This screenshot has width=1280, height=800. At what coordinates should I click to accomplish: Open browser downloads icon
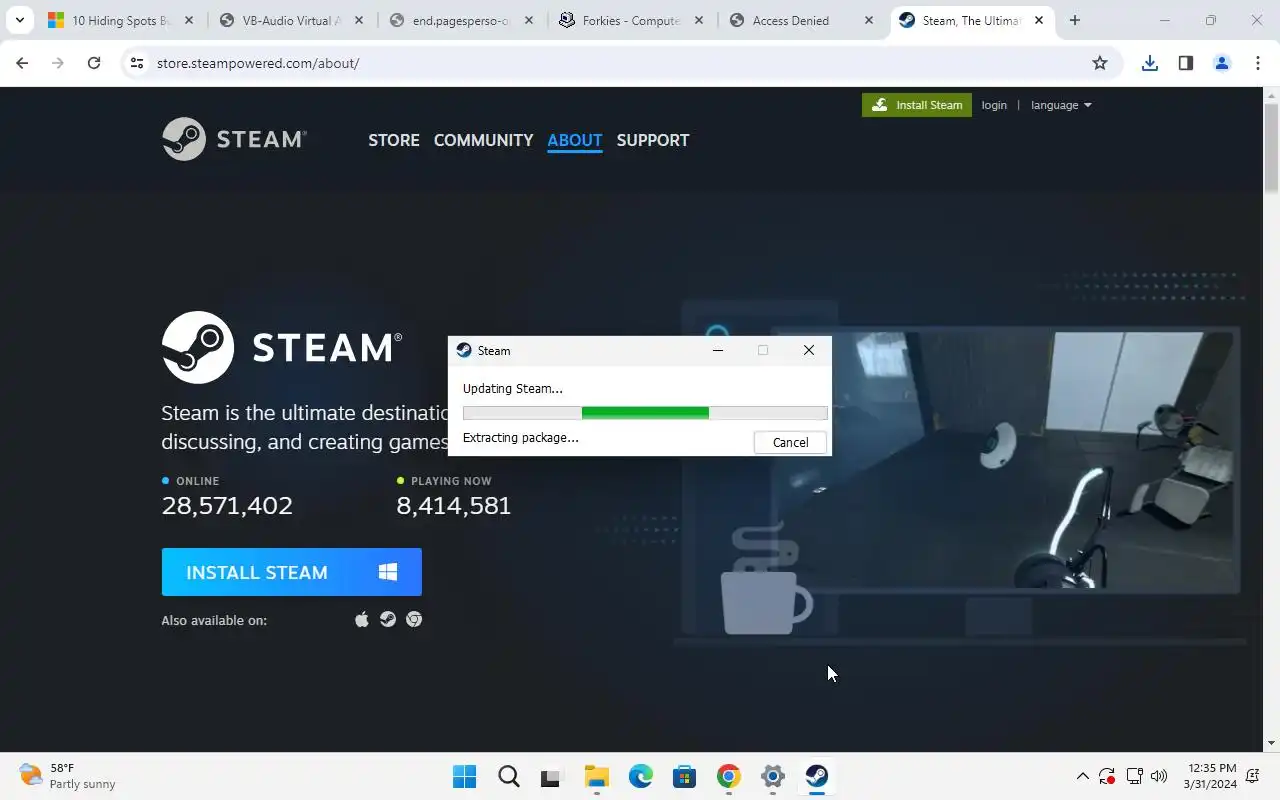[1150, 63]
